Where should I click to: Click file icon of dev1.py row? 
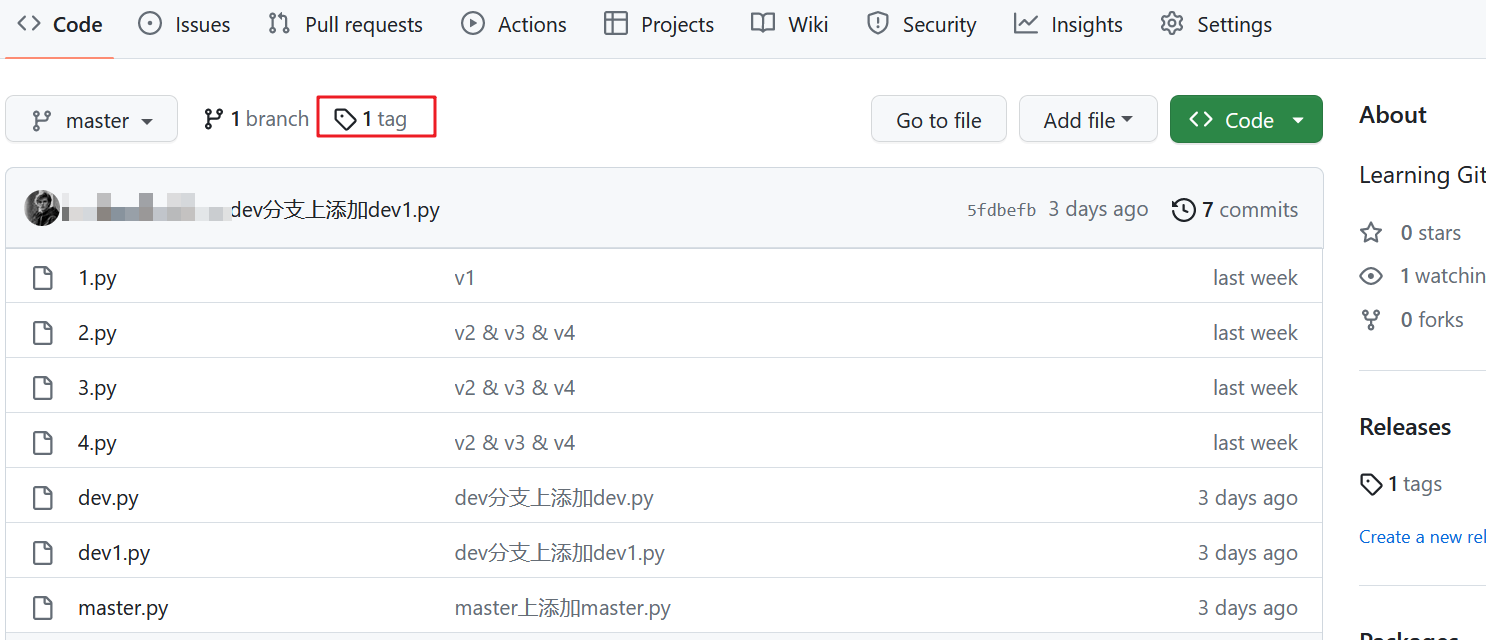point(42,553)
